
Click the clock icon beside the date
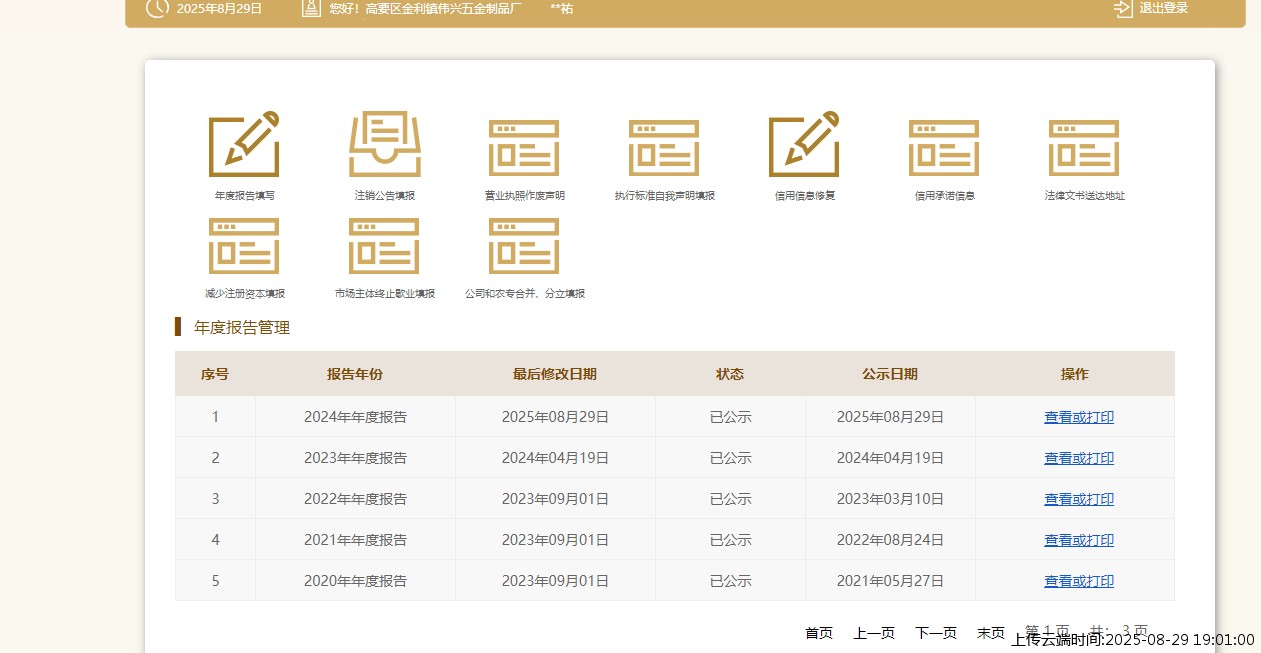tap(157, 8)
